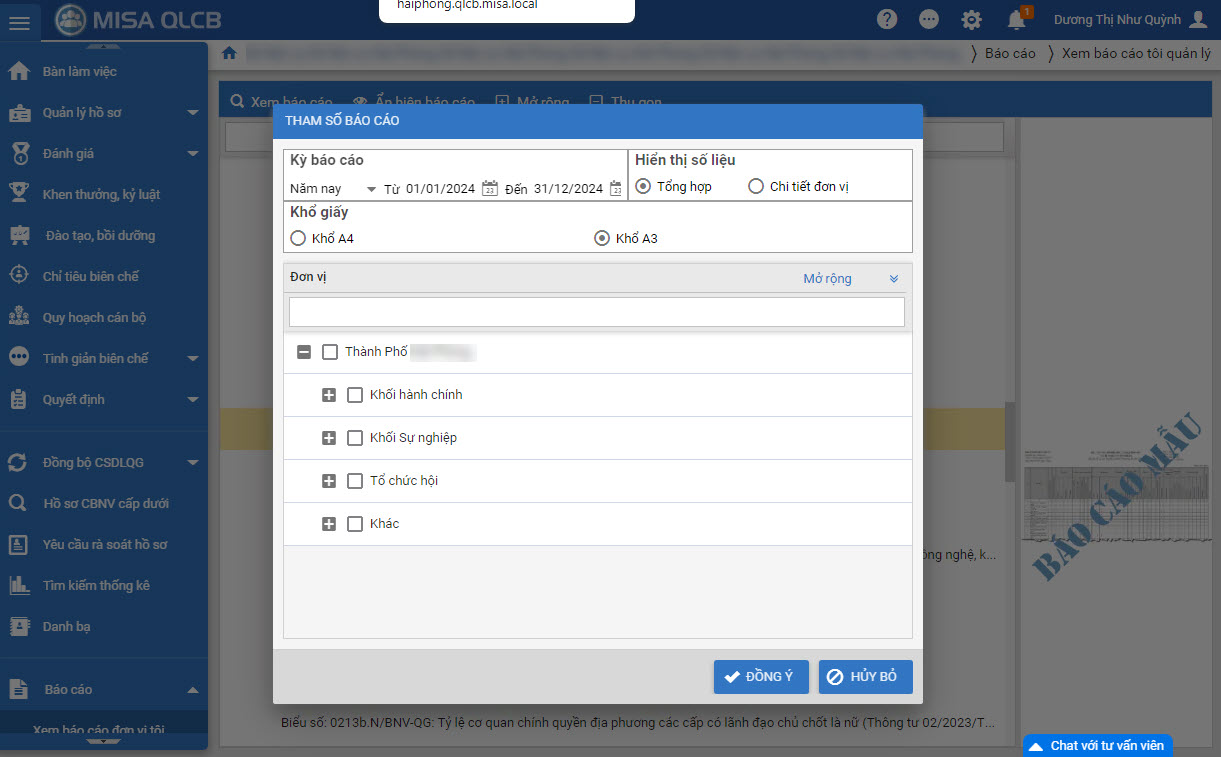Check the Khối hành chính checkbox

coord(355,395)
